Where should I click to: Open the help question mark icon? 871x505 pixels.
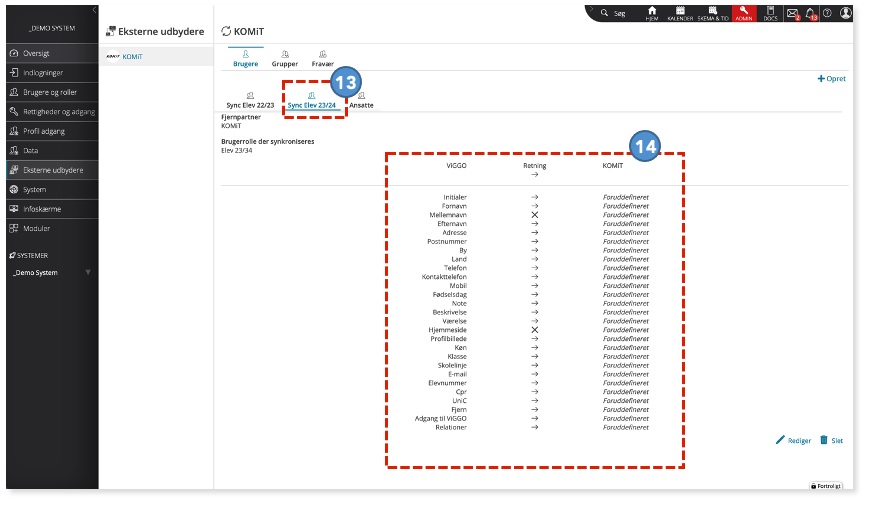(827, 13)
